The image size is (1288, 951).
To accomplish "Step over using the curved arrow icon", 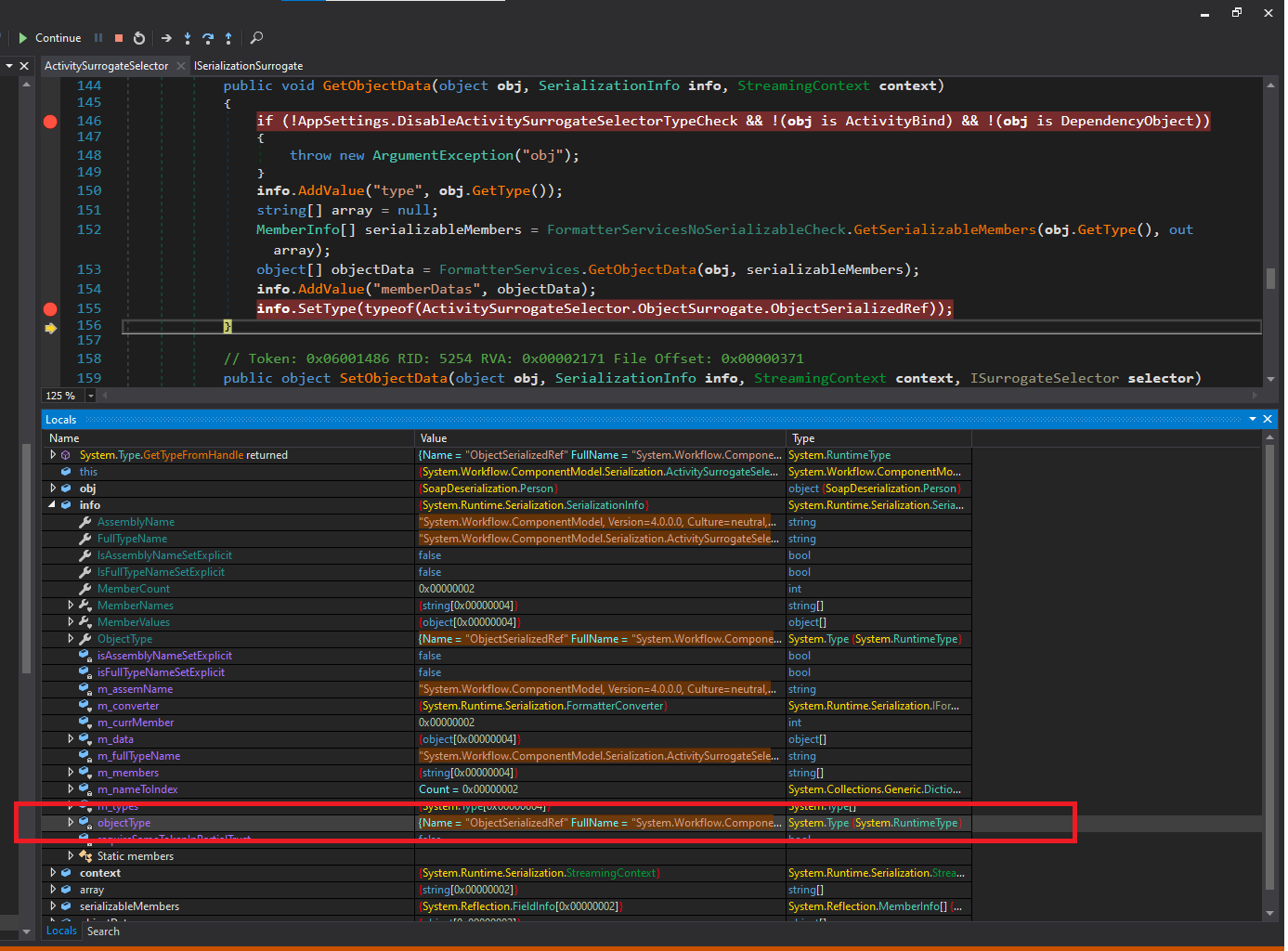I will point(208,38).
